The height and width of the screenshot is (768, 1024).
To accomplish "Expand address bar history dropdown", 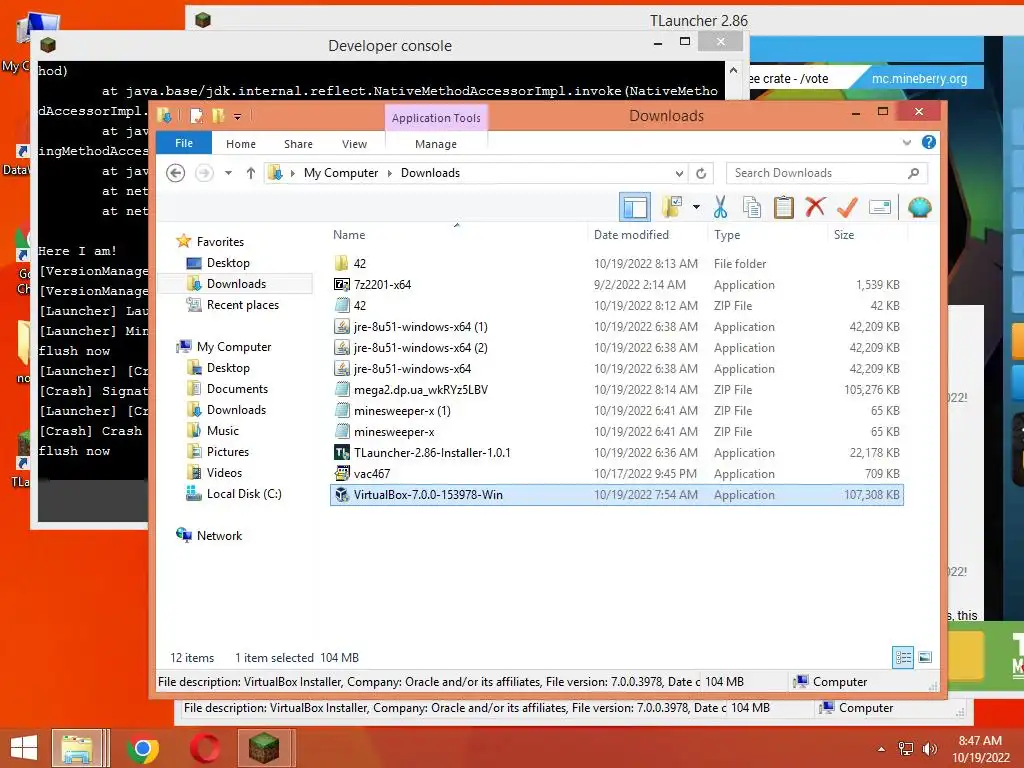I will (x=679, y=173).
